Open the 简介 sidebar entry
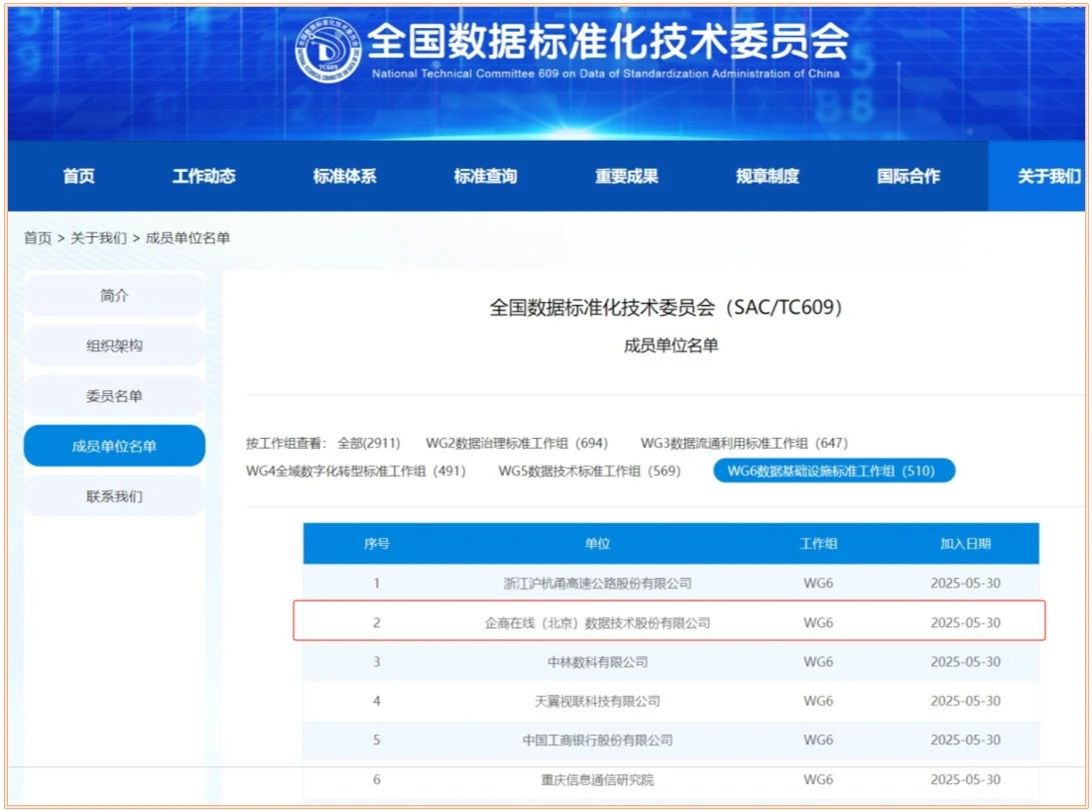This screenshot has width=1092, height=811. click(113, 296)
